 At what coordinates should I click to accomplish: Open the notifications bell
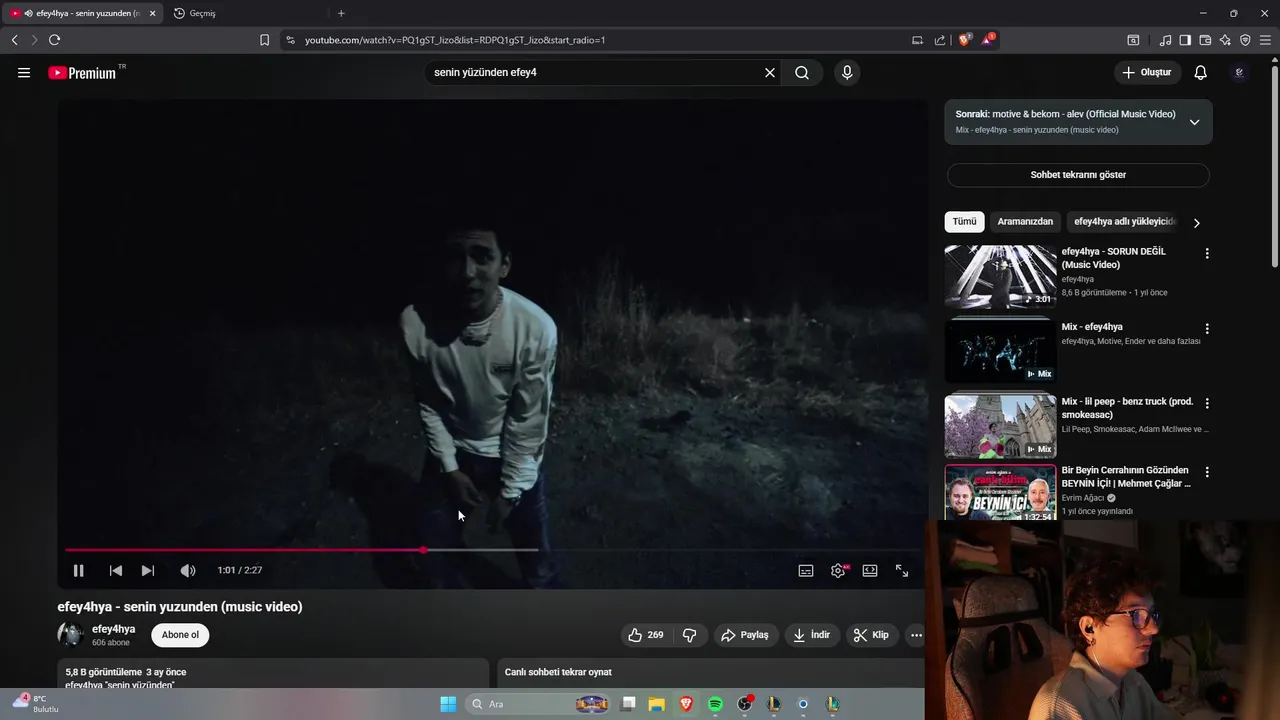[x=1201, y=73]
